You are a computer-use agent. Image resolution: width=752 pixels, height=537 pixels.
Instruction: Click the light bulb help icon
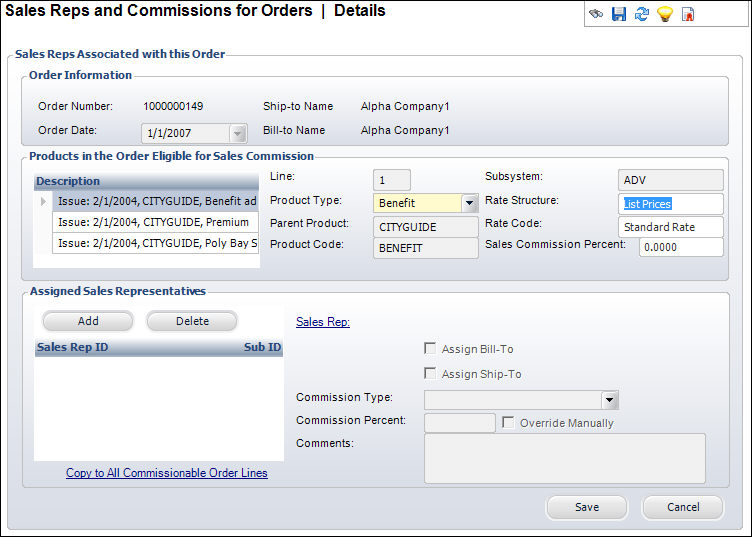664,15
